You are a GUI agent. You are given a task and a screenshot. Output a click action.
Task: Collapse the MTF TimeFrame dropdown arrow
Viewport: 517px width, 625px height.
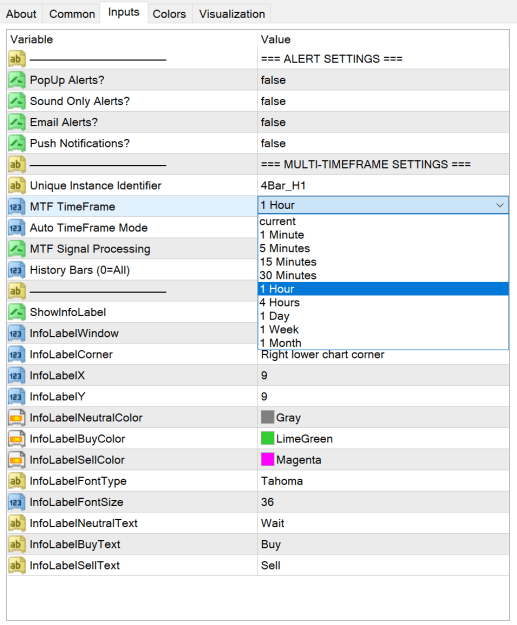(500, 205)
